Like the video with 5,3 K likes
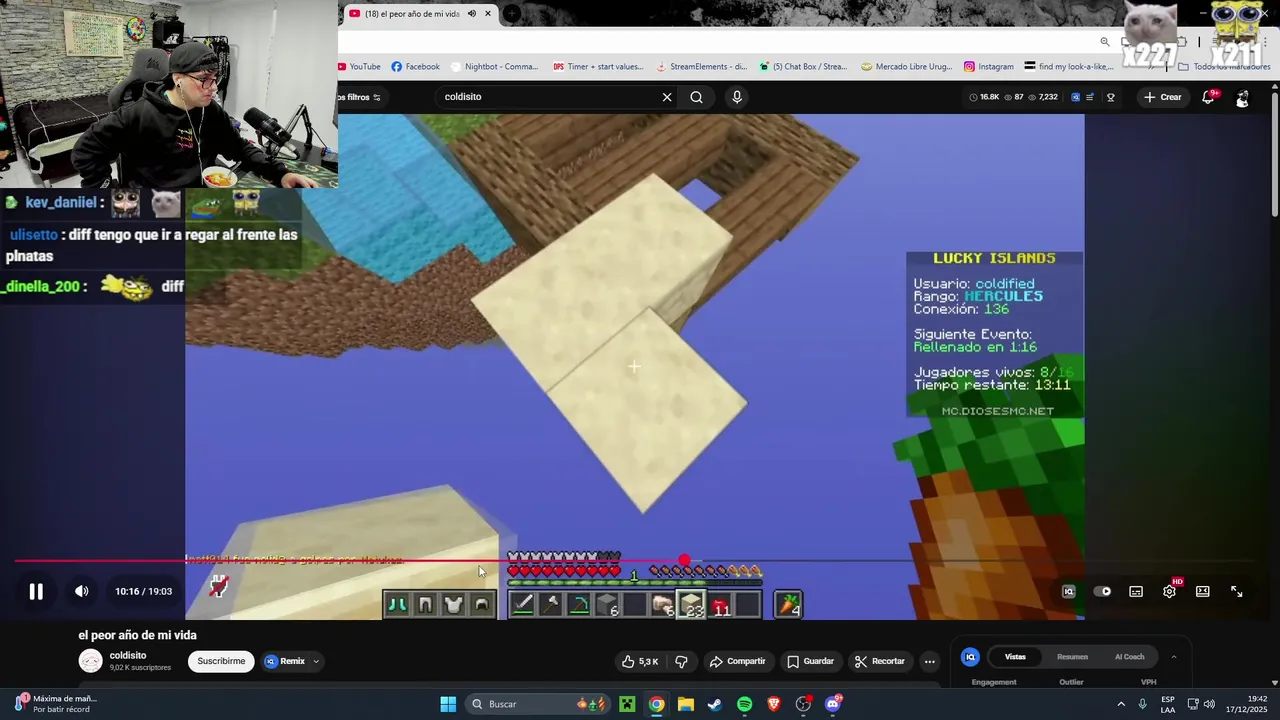This screenshot has height=720, width=1280. coord(640,661)
